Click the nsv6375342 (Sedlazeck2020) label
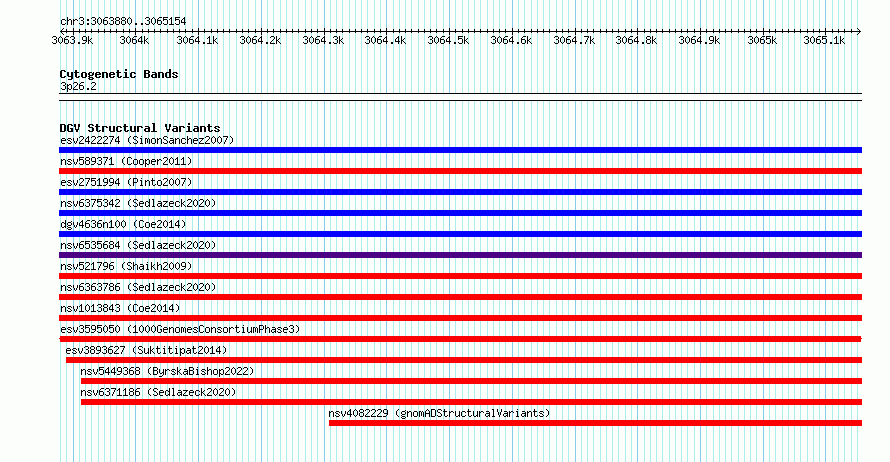The width and height of the screenshot is (890, 462). pos(138,203)
